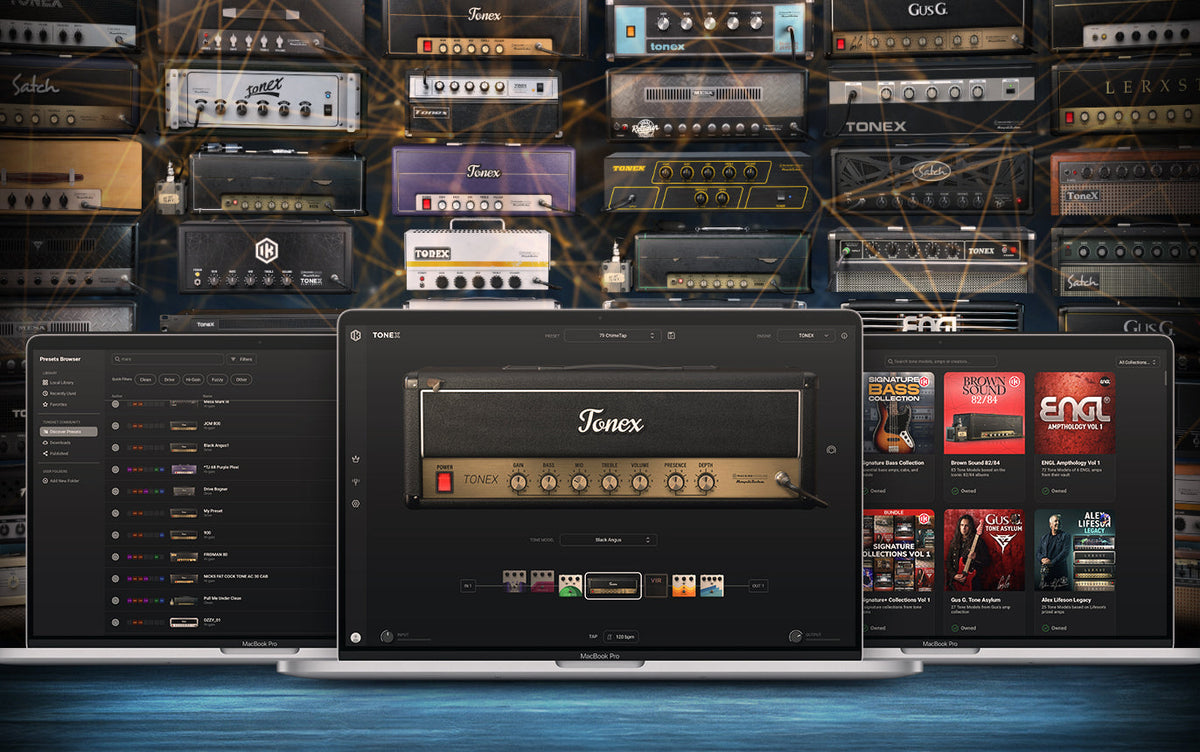Click Add New Folder in User Folders
The height and width of the screenshot is (752, 1200).
click(63, 481)
